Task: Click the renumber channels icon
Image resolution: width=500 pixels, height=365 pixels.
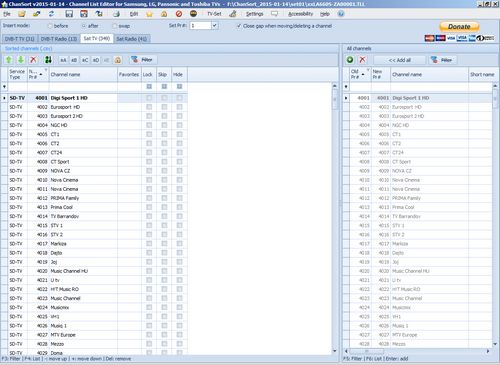Action: (x=48, y=60)
